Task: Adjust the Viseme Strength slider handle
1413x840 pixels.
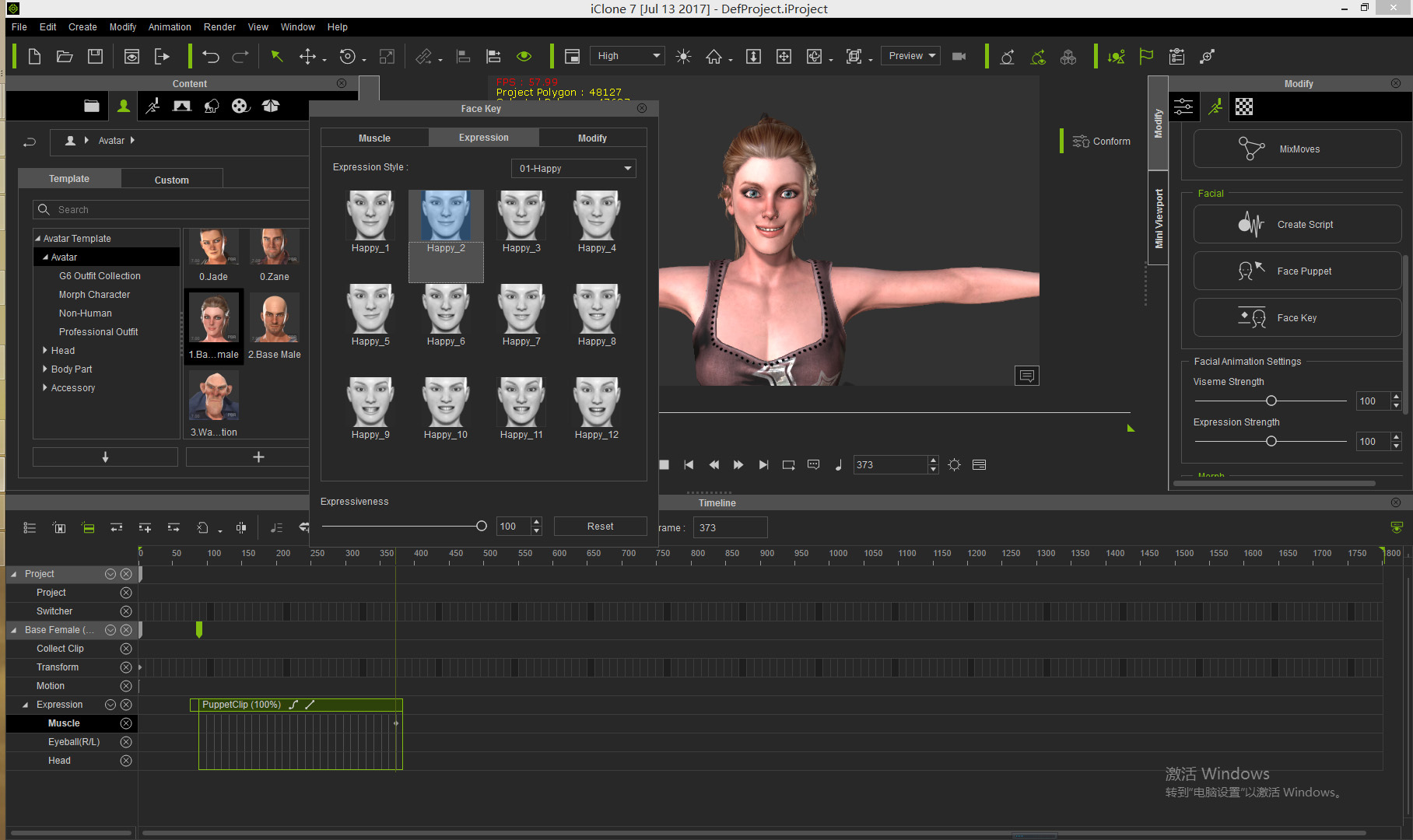Action: point(1271,401)
